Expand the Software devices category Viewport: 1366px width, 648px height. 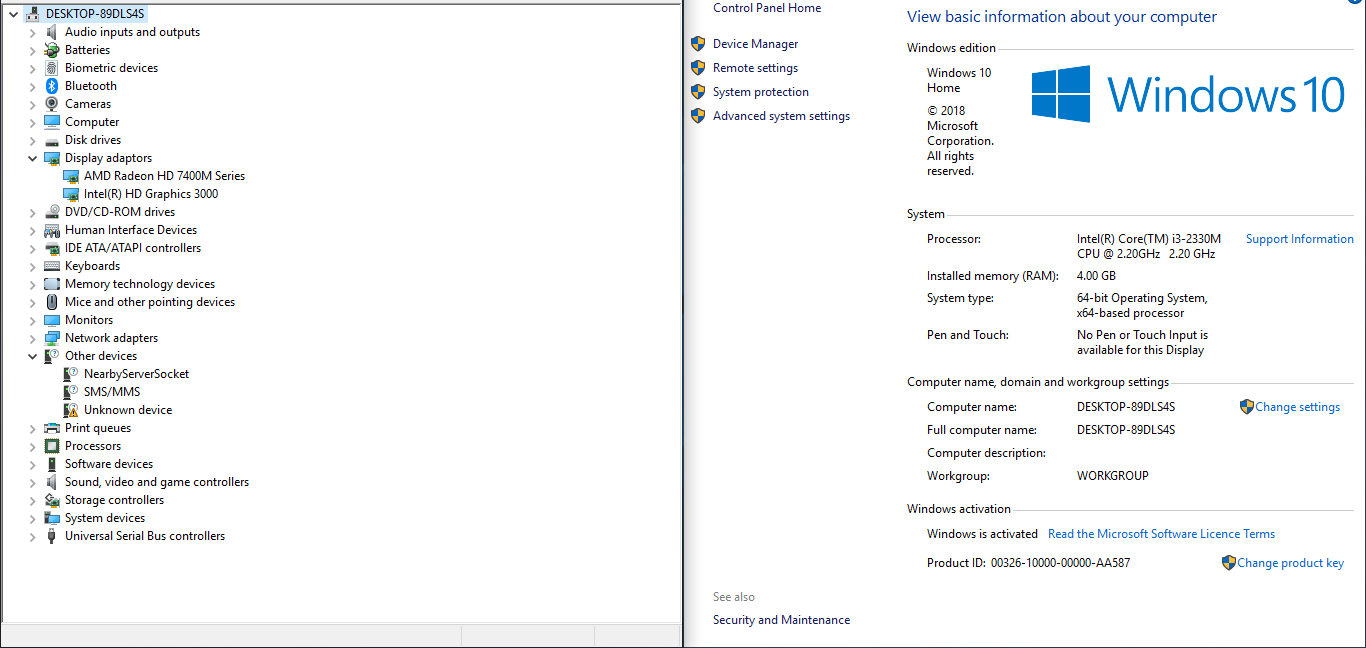(x=33, y=464)
